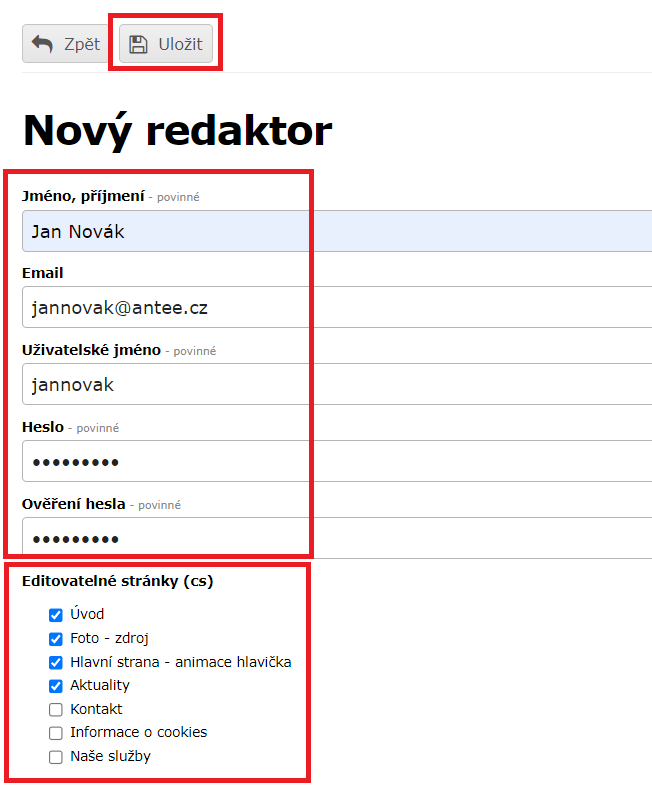Screen dimensions: 652x791
Task: Select the Ověření hesla password field
Action: [336, 538]
